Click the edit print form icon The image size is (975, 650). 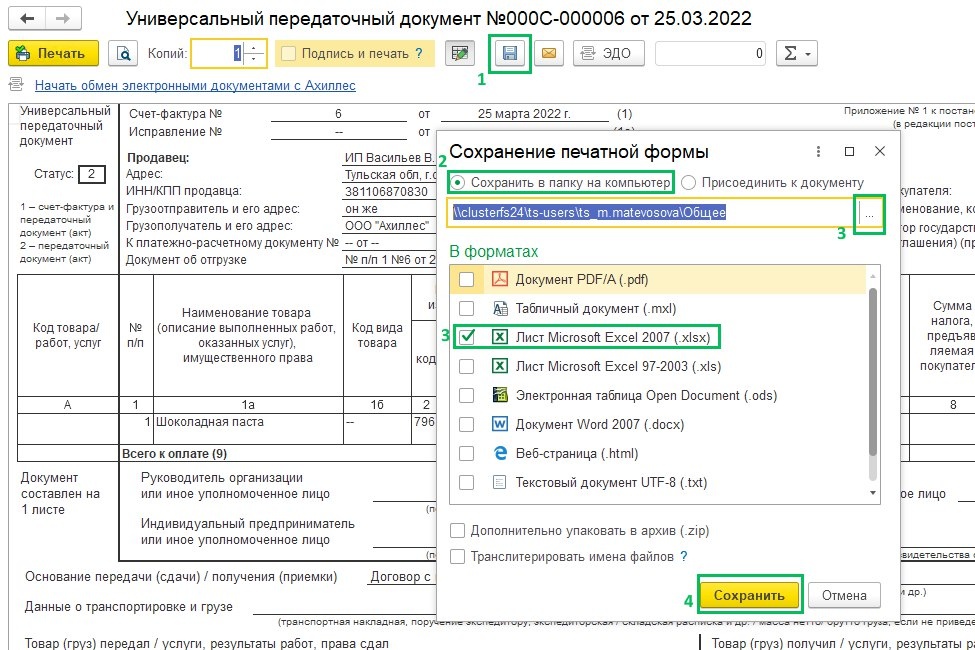coord(460,53)
